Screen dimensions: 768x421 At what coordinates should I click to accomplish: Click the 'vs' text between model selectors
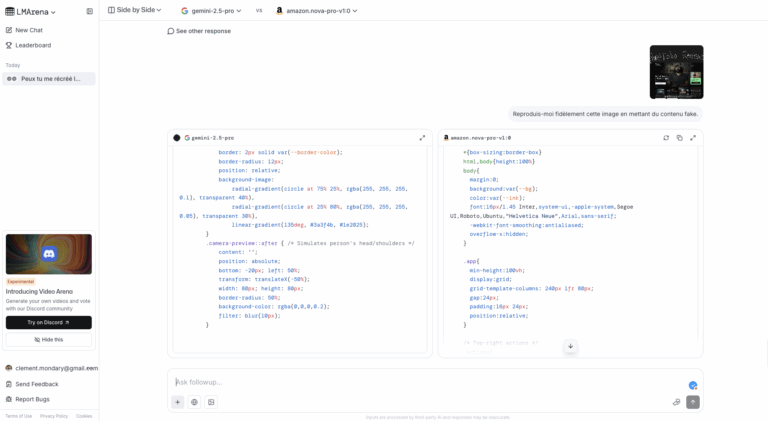(x=259, y=10)
